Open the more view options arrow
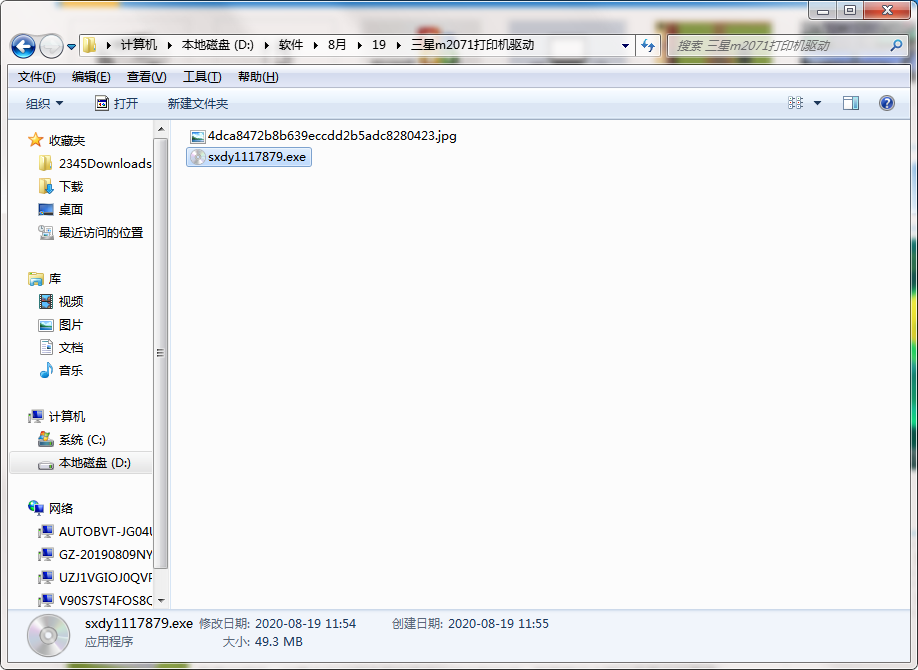This screenshot has height=670, width=918. click(x=817, y=104)
